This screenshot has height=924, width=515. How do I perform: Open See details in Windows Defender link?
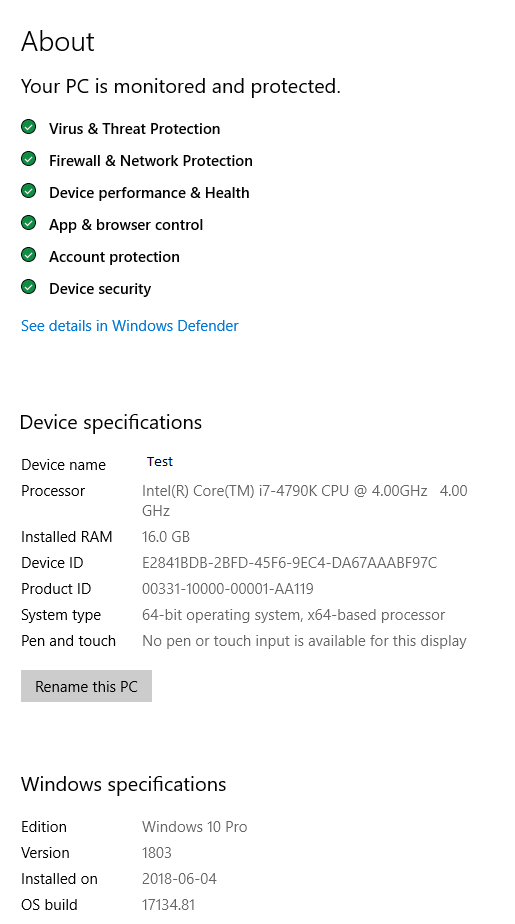pyautogui.click(x=130, y=326)
